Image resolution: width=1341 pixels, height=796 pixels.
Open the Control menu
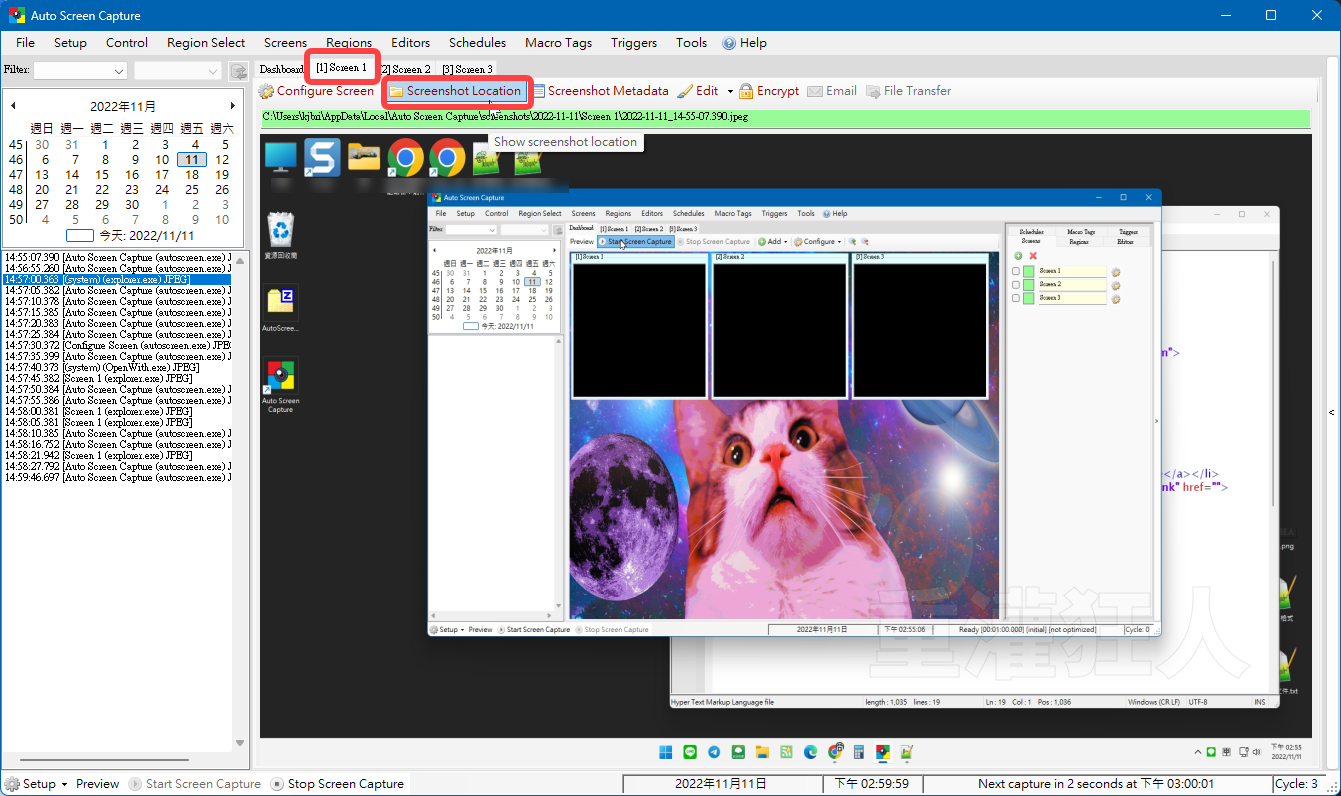pyautogui.click(x=127, y=43)
